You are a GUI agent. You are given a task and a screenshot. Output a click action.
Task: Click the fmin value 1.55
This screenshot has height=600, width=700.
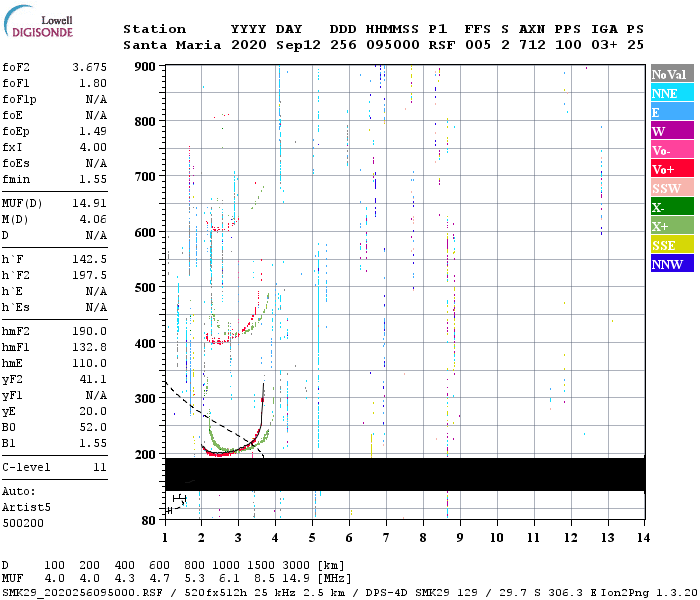tap(93, 179)
